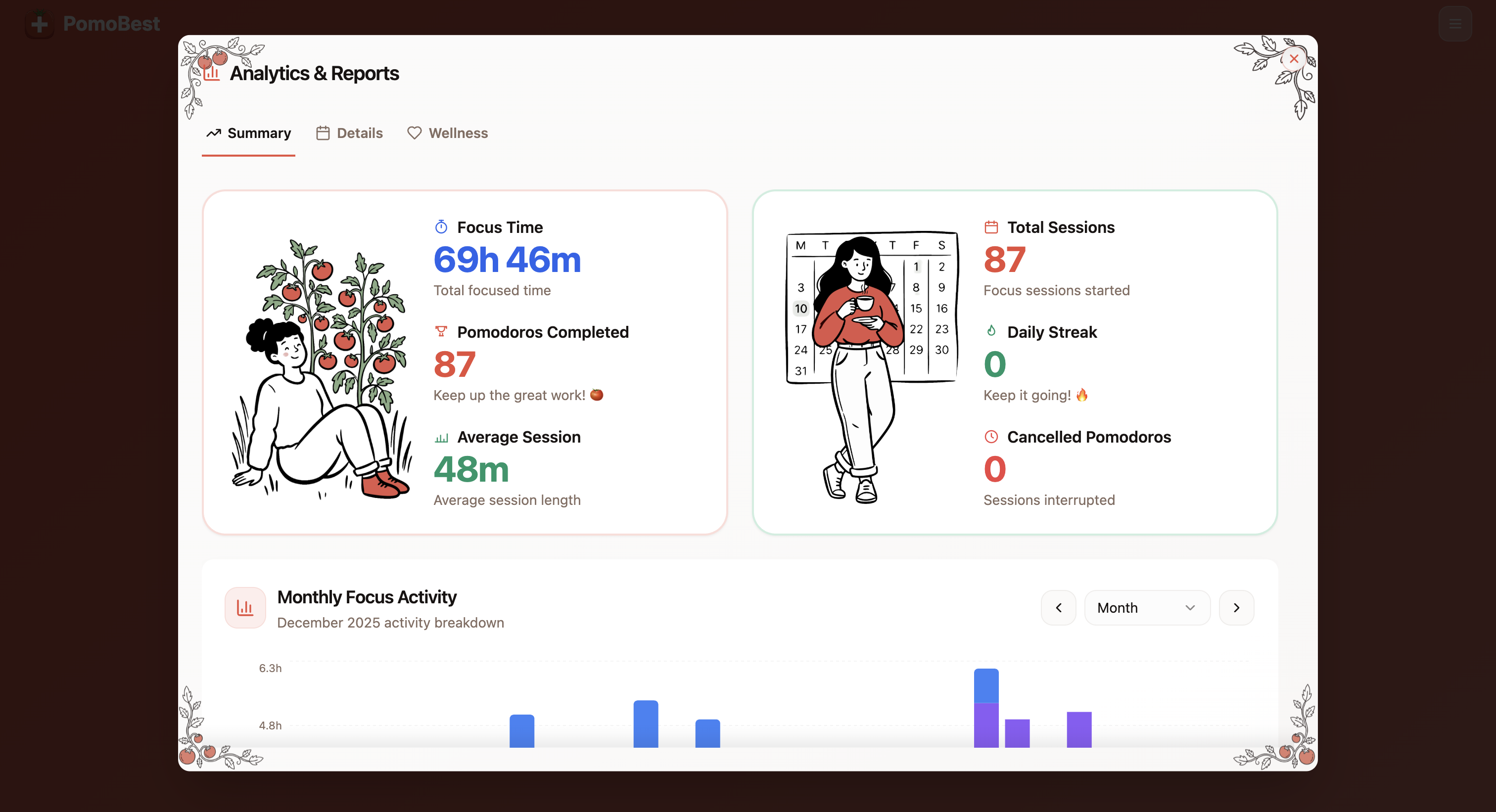The image size is (1496, 812).
Task: Click the calendar woman illustration
Action: [x=871, y=367]
